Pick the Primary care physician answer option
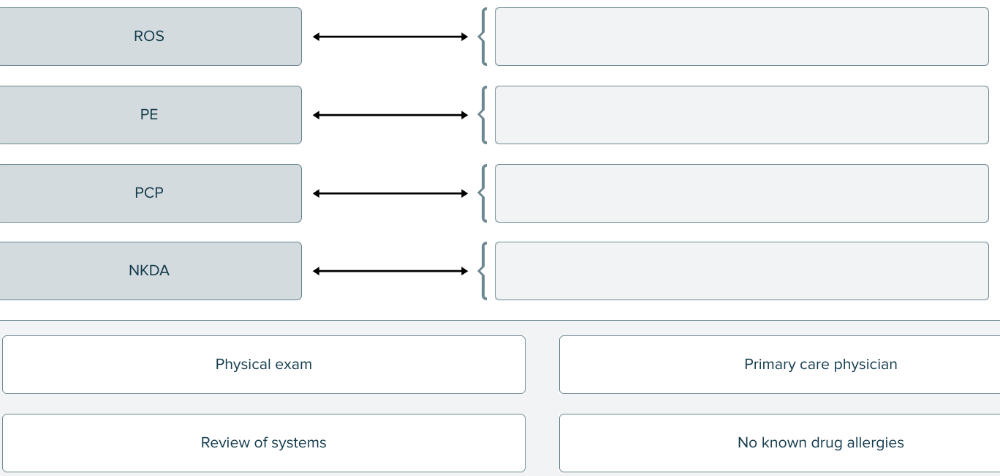 (x=779, y=365)
